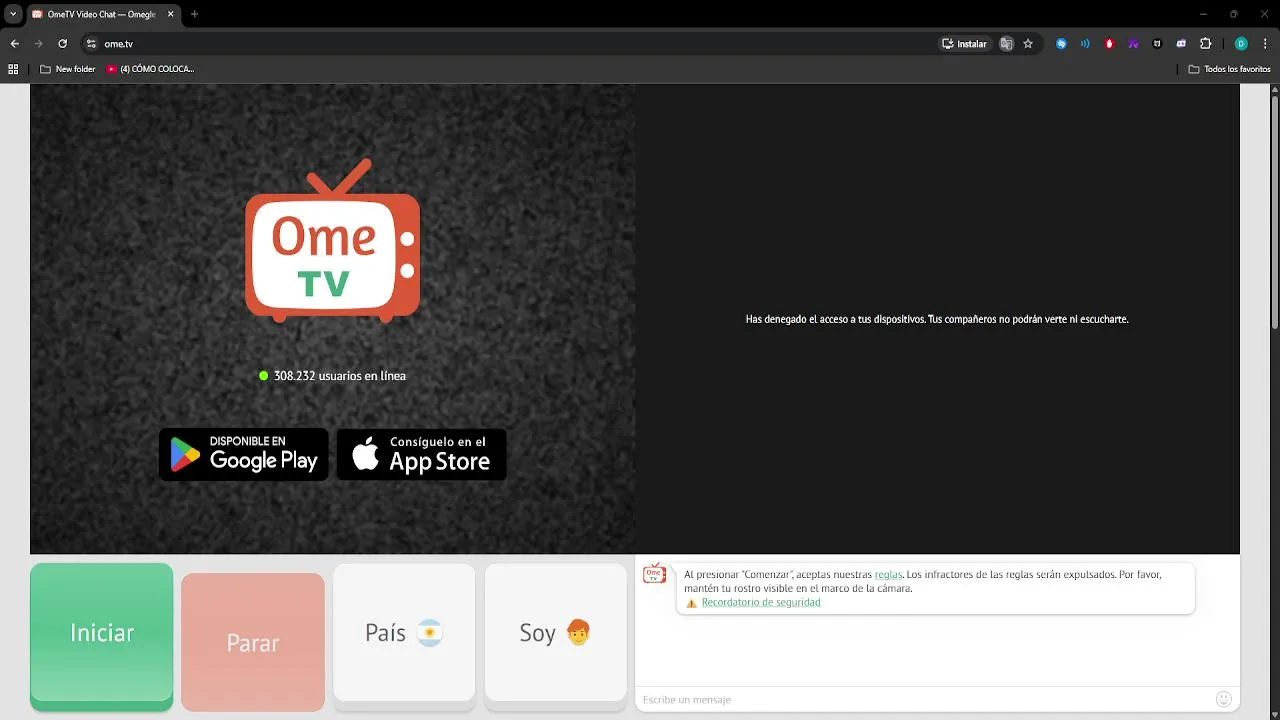1280x720 pixels.
Task: Open the purple-white tape extension icon
Action: (x=1181, y=44)
